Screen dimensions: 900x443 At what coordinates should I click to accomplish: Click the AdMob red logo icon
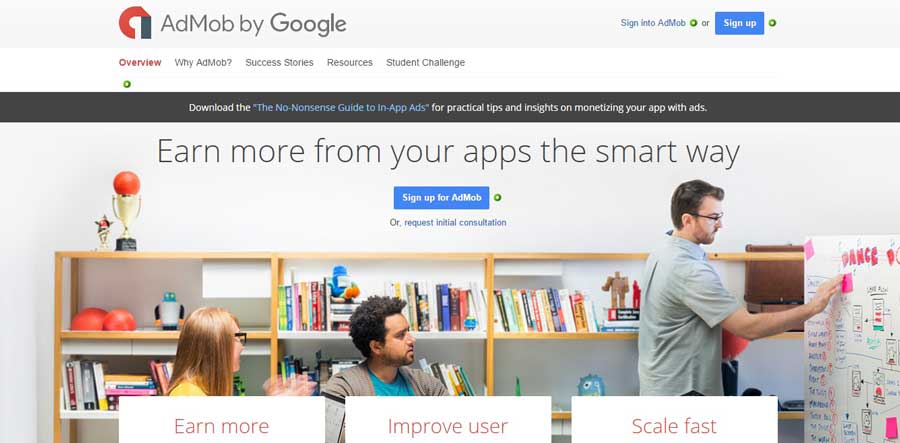coord(135,23)
